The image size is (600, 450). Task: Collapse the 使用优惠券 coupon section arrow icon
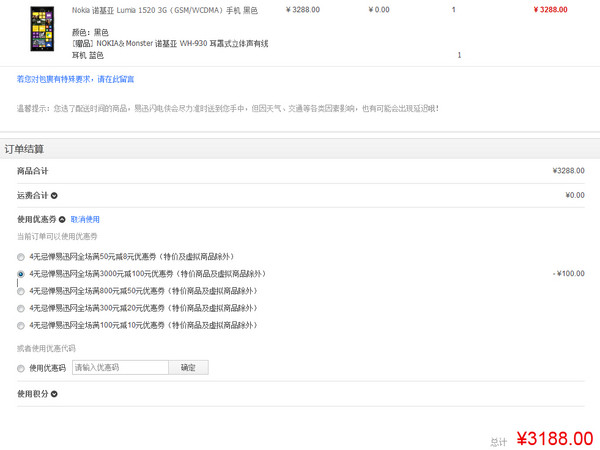(62, 220)
